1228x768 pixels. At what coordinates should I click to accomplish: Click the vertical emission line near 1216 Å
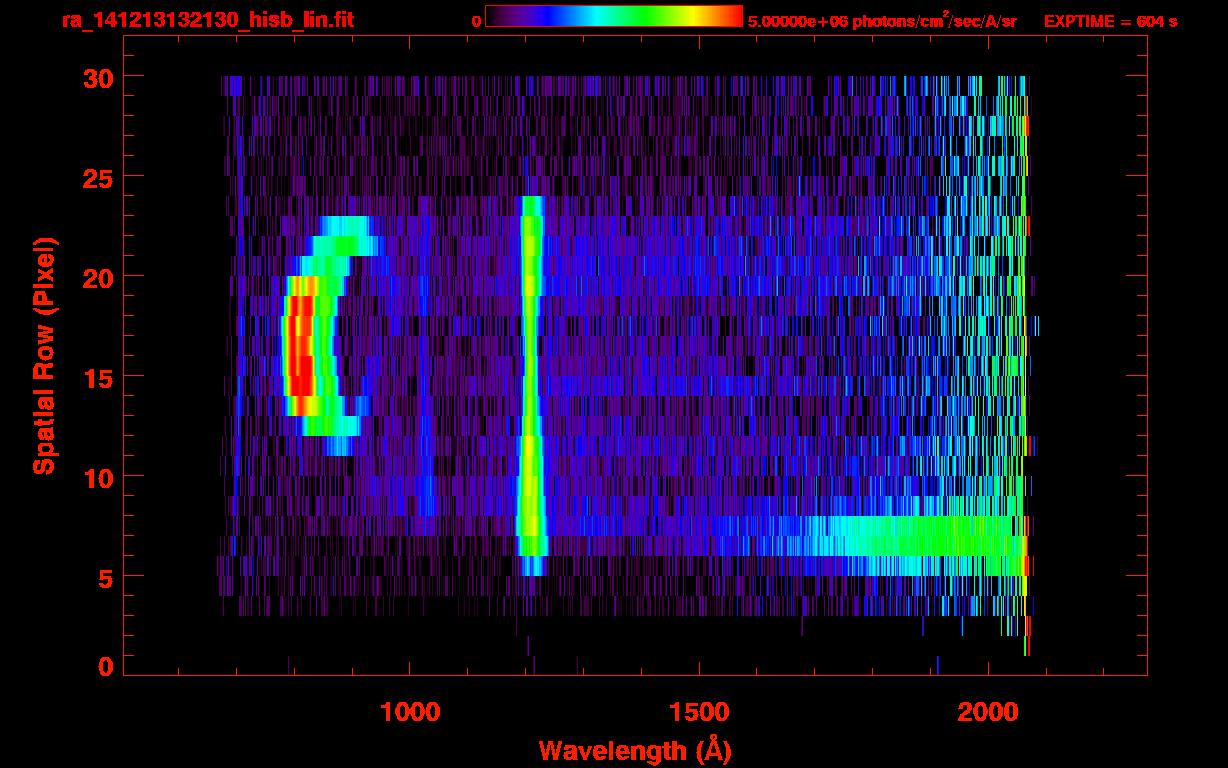click(531, 385)
